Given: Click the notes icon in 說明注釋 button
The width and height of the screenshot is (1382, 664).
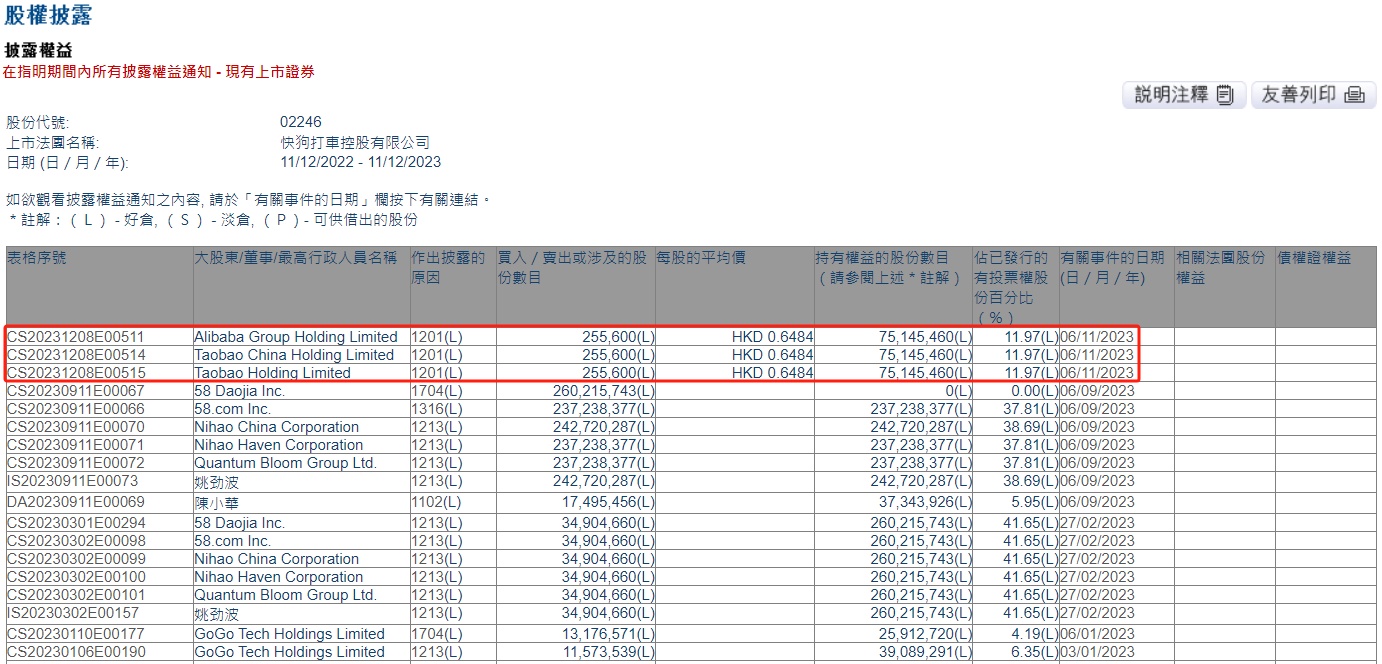Looking at the screenshot, I should coord(1226,95).
